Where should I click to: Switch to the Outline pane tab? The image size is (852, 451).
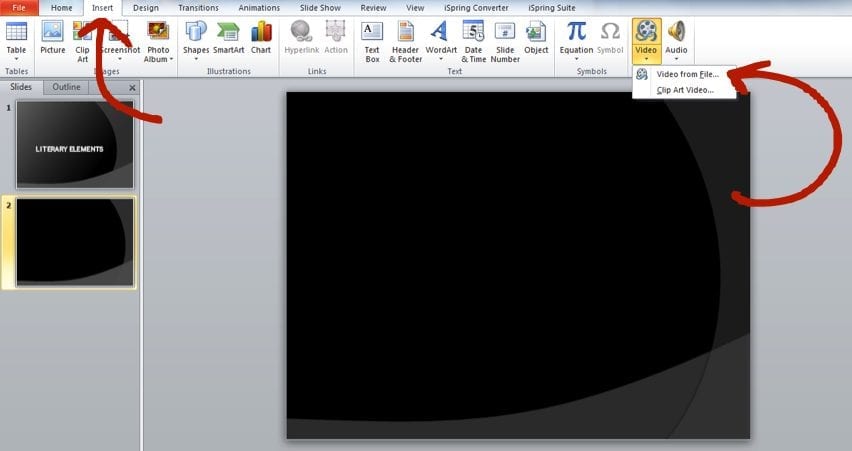[66, 87]
